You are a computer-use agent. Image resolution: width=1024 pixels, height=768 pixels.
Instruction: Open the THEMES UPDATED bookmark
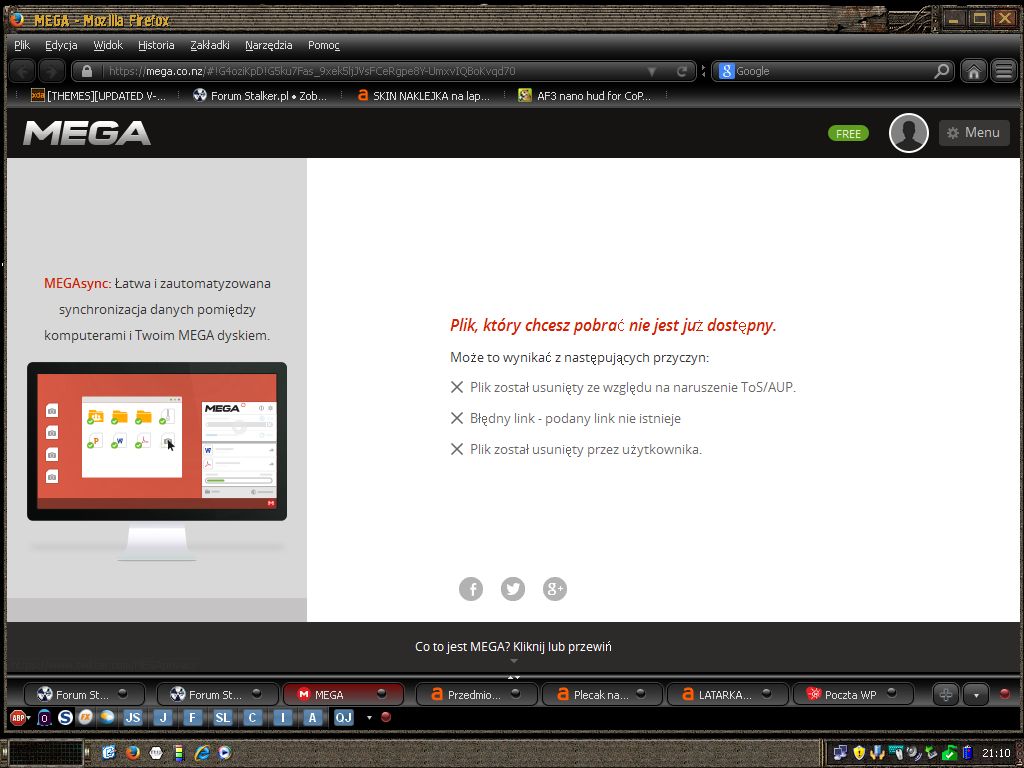pyautogui.click(x=99, y=96)
